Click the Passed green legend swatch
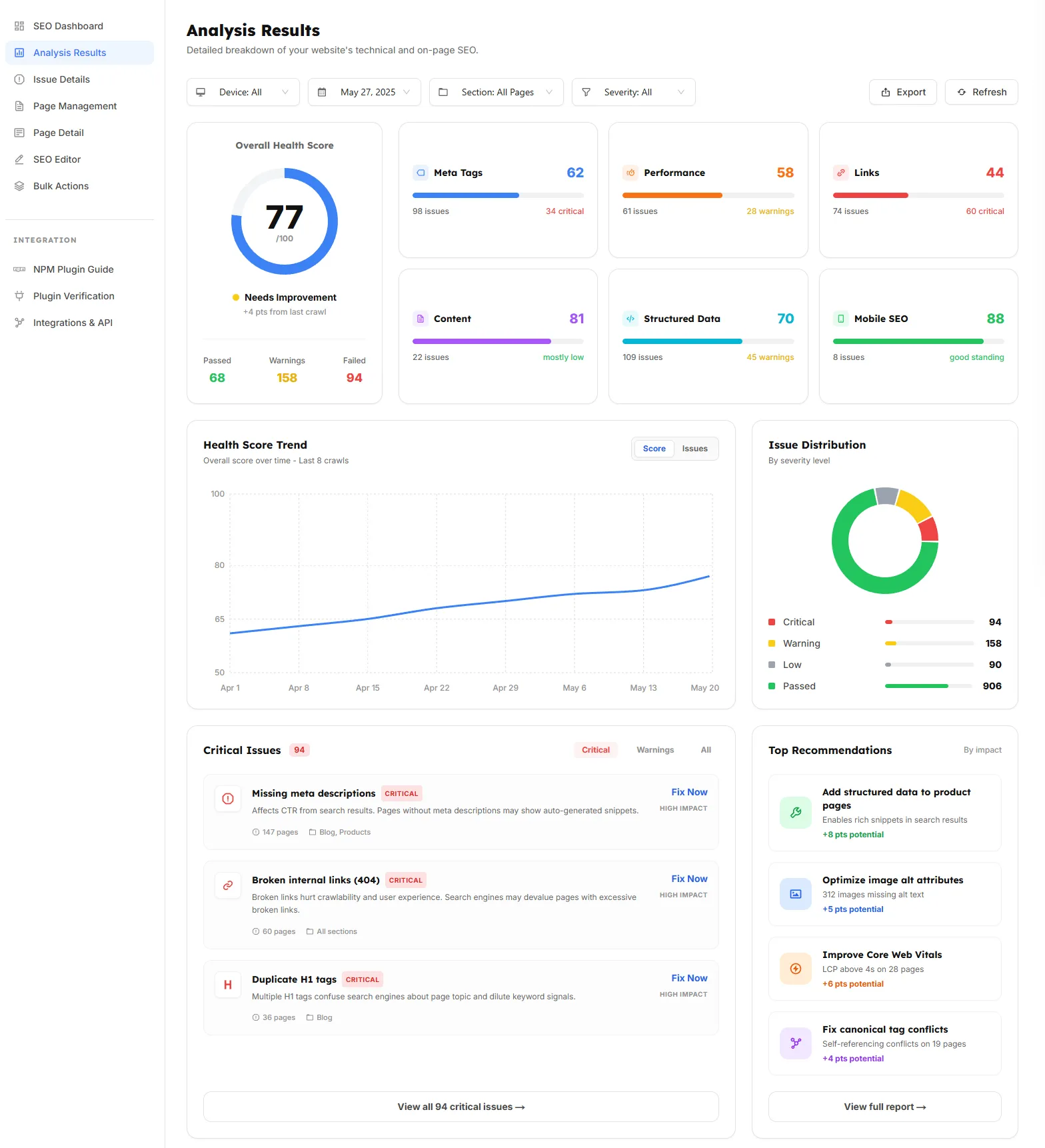The image size is (1045, 1148). click(x=772, y=686)
